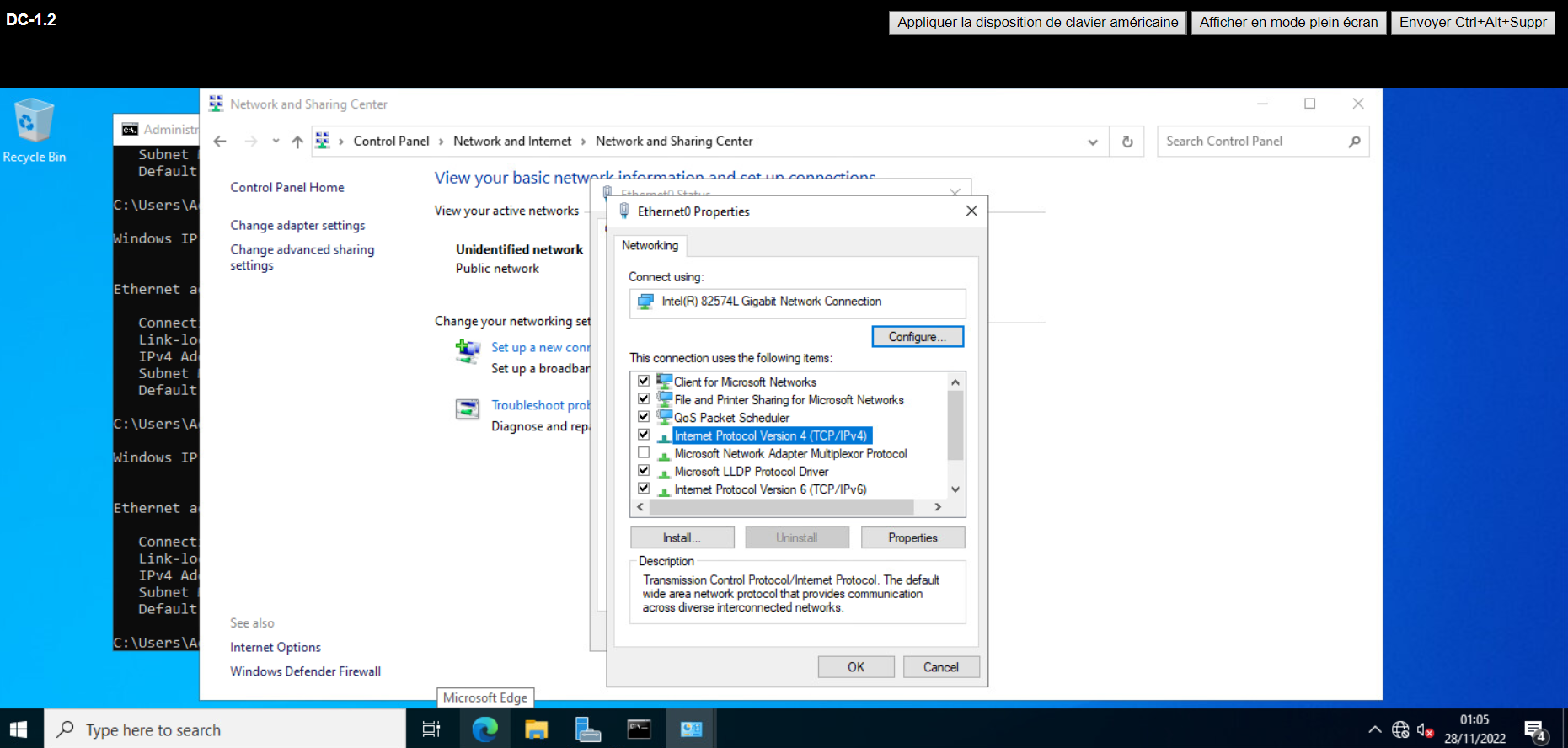
Task: Refresh the Control Panel address bar
Action: [x=1127, y=142]
